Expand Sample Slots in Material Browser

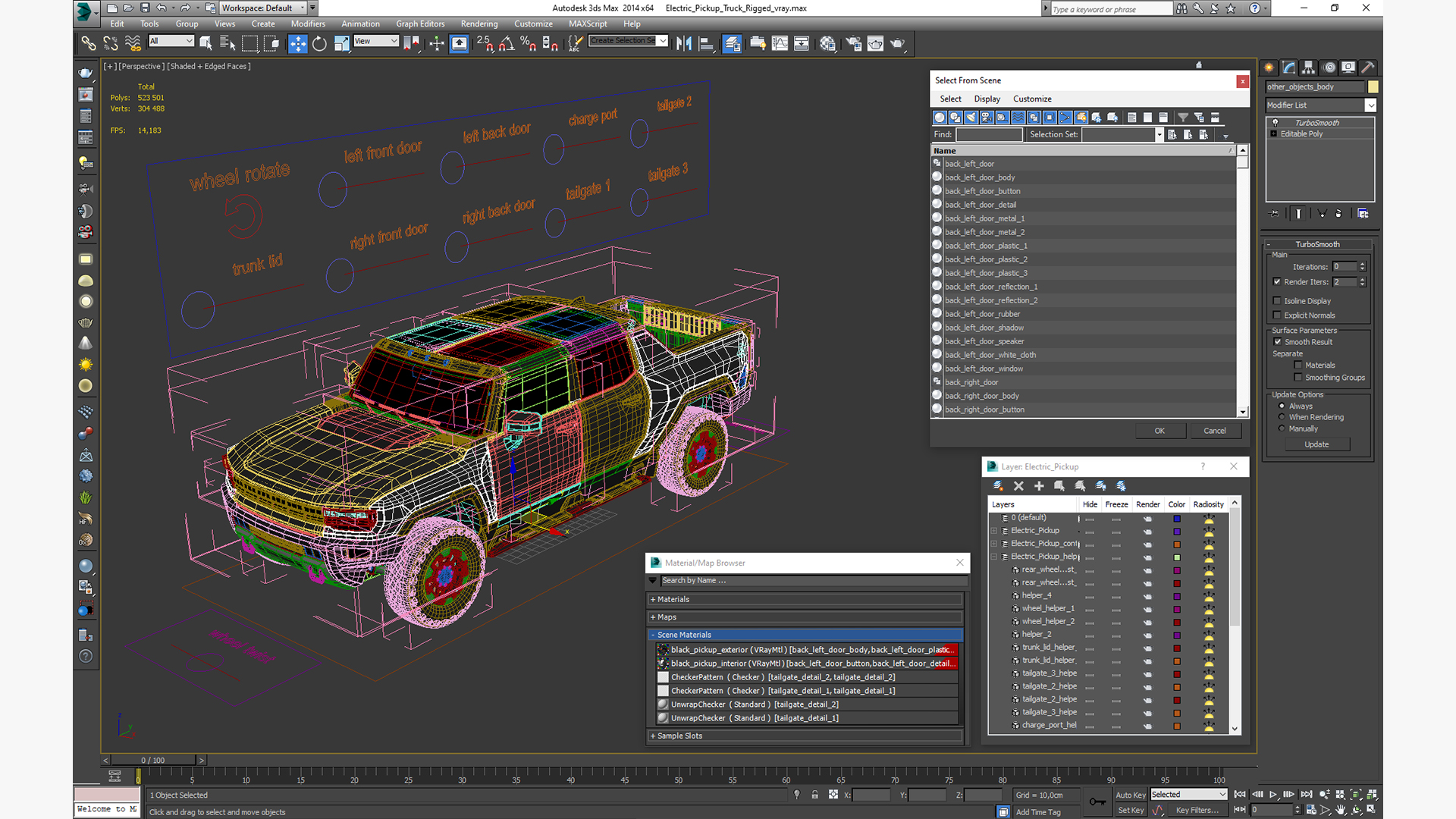click(806, 736)
